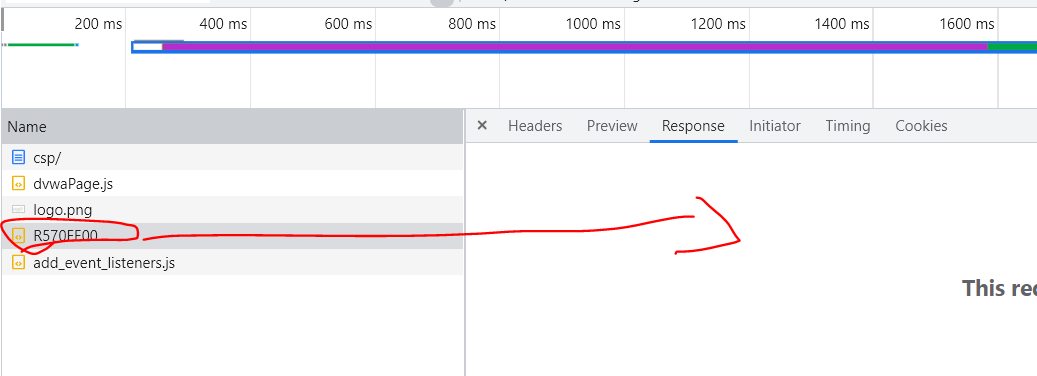Click the document icon next to csp/

(x=19, y=158)
